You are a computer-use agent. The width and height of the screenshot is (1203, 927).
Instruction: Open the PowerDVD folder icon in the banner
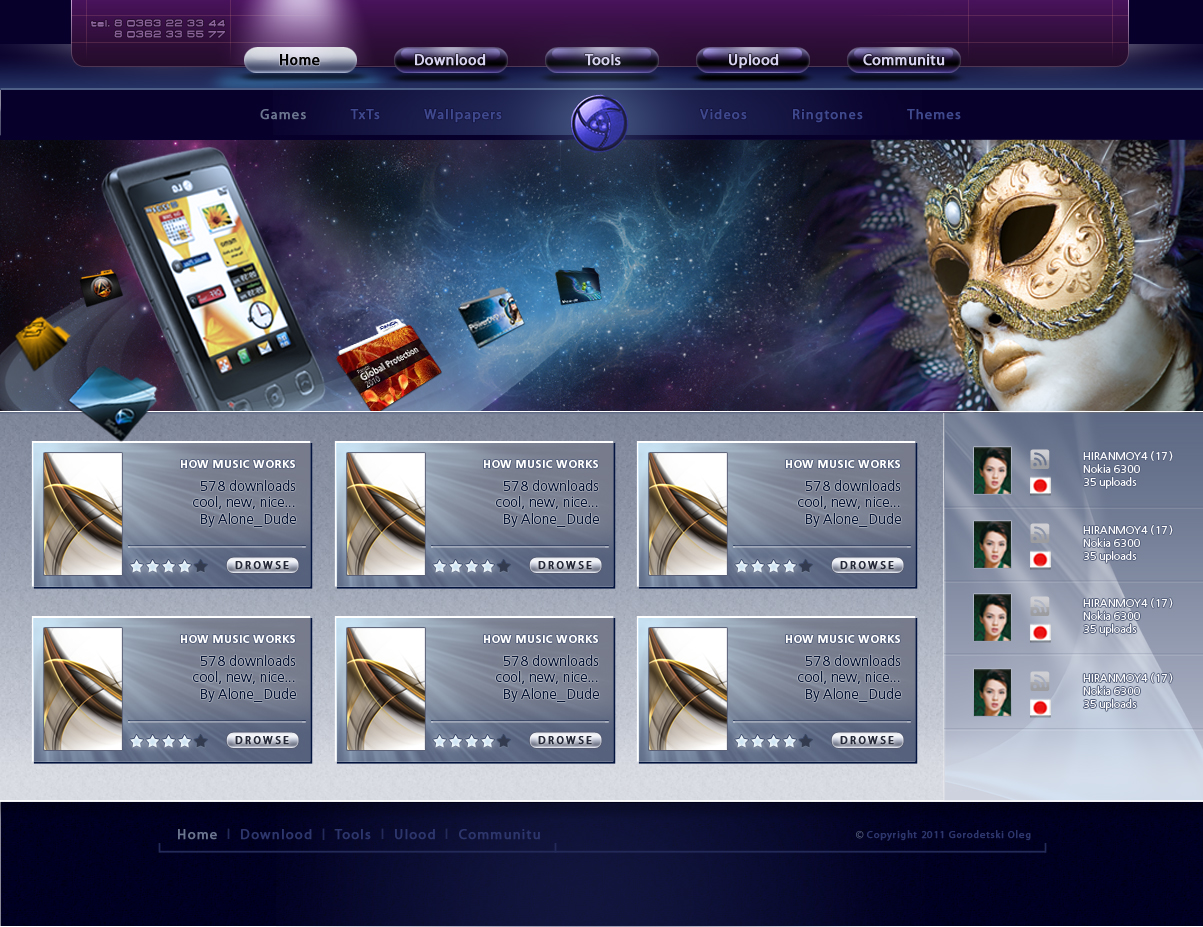pyautogui.click(x=491, y=317)
